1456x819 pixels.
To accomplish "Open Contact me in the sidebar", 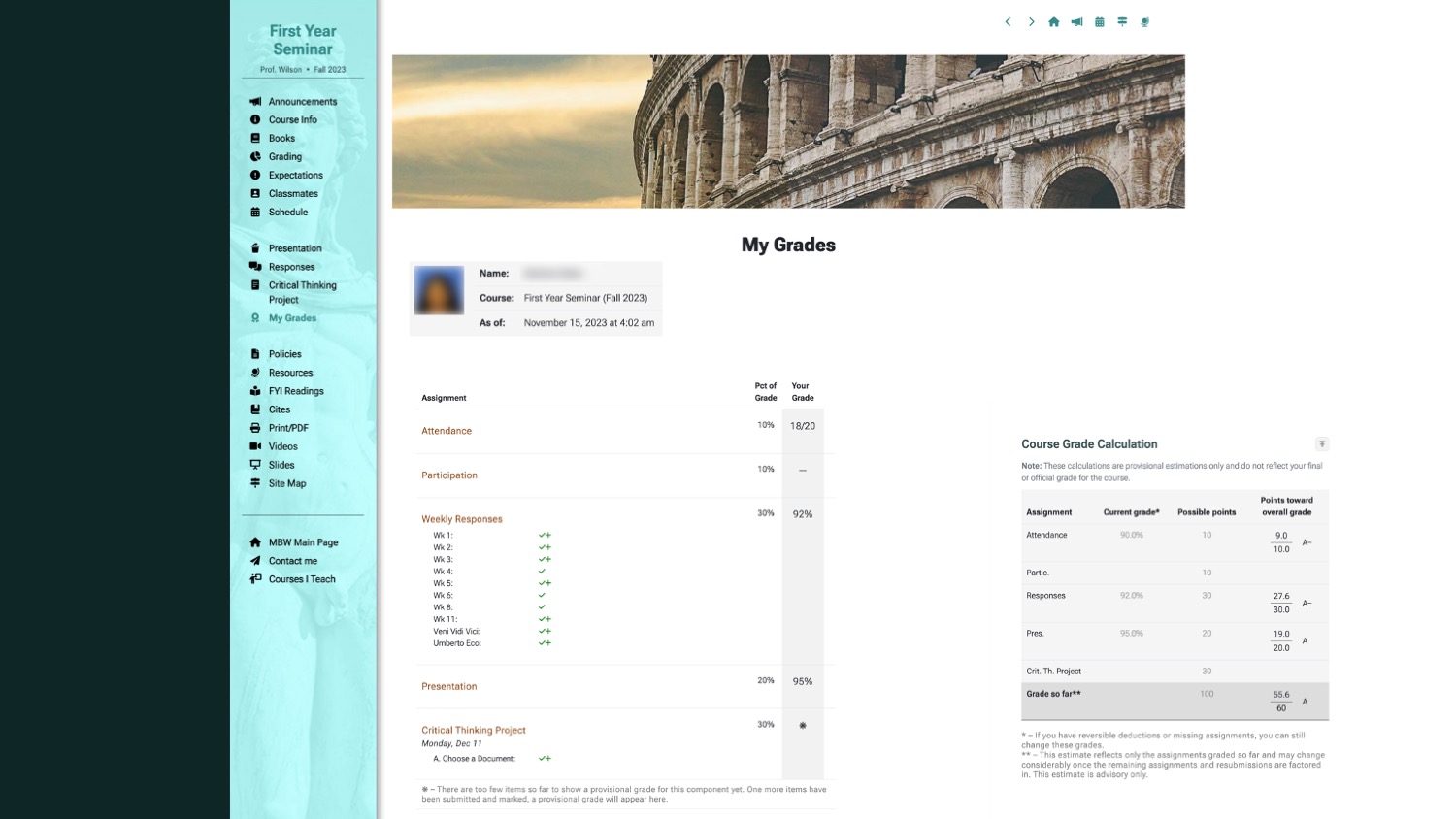I will click(292, 561).
